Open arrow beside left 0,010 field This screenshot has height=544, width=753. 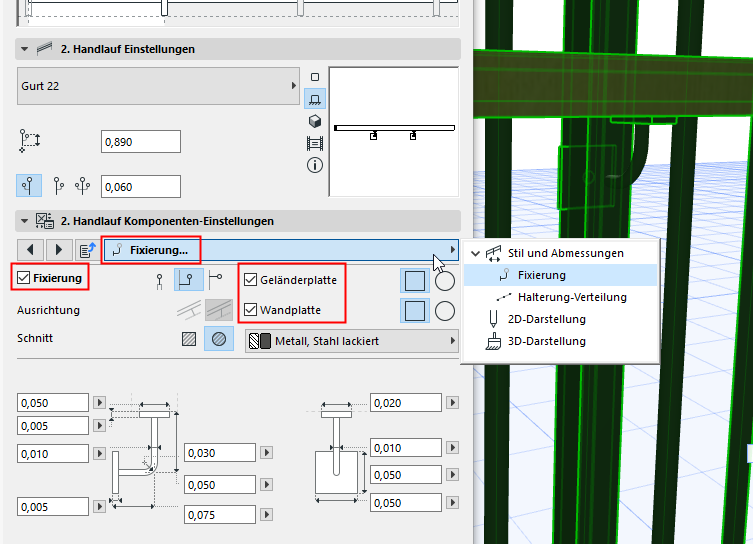click(x=99, y=453)
